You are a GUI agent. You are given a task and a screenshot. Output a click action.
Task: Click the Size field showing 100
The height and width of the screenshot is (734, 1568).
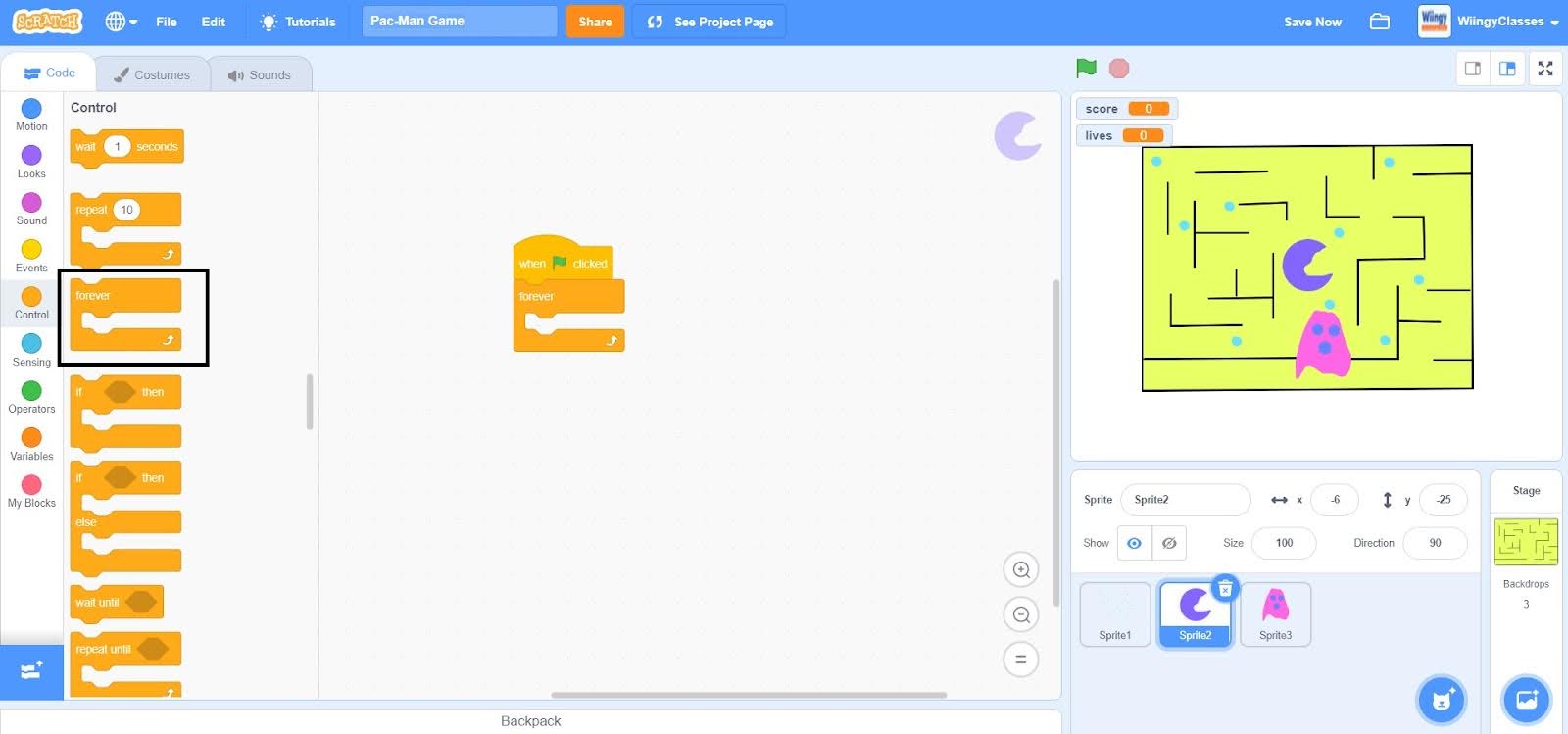point(1284,543)
